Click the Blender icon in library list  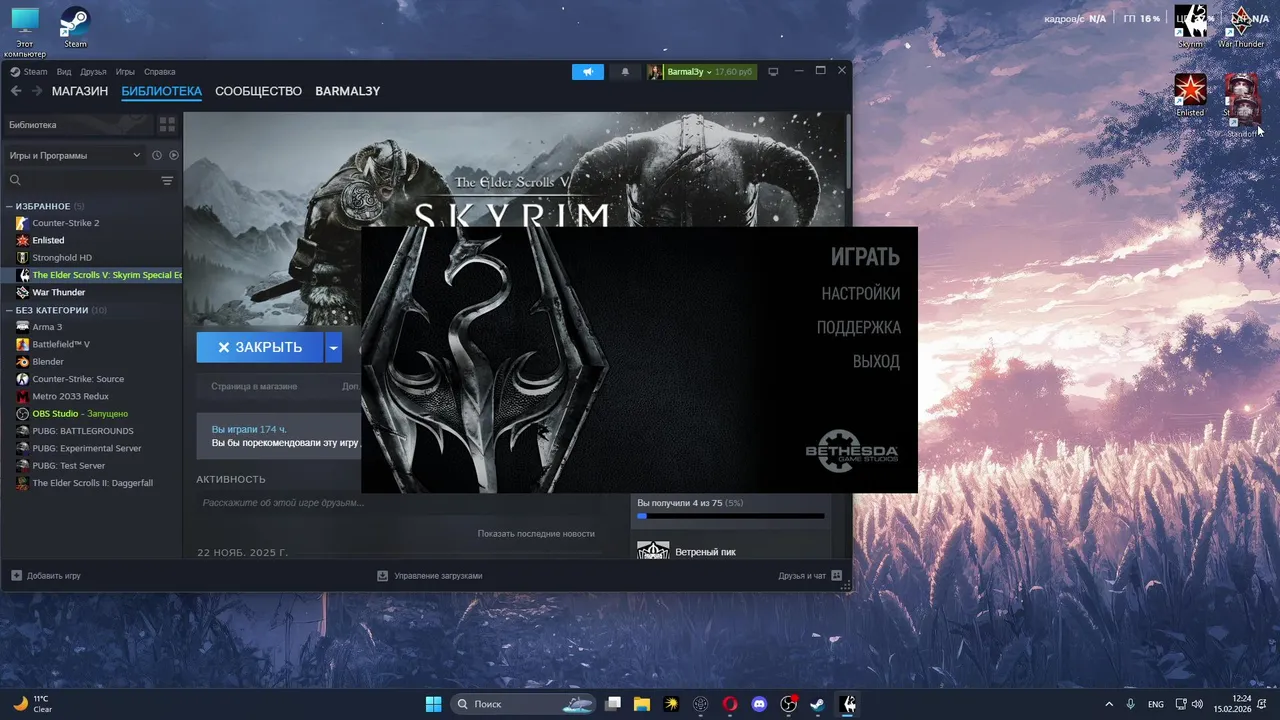(22, 362)
